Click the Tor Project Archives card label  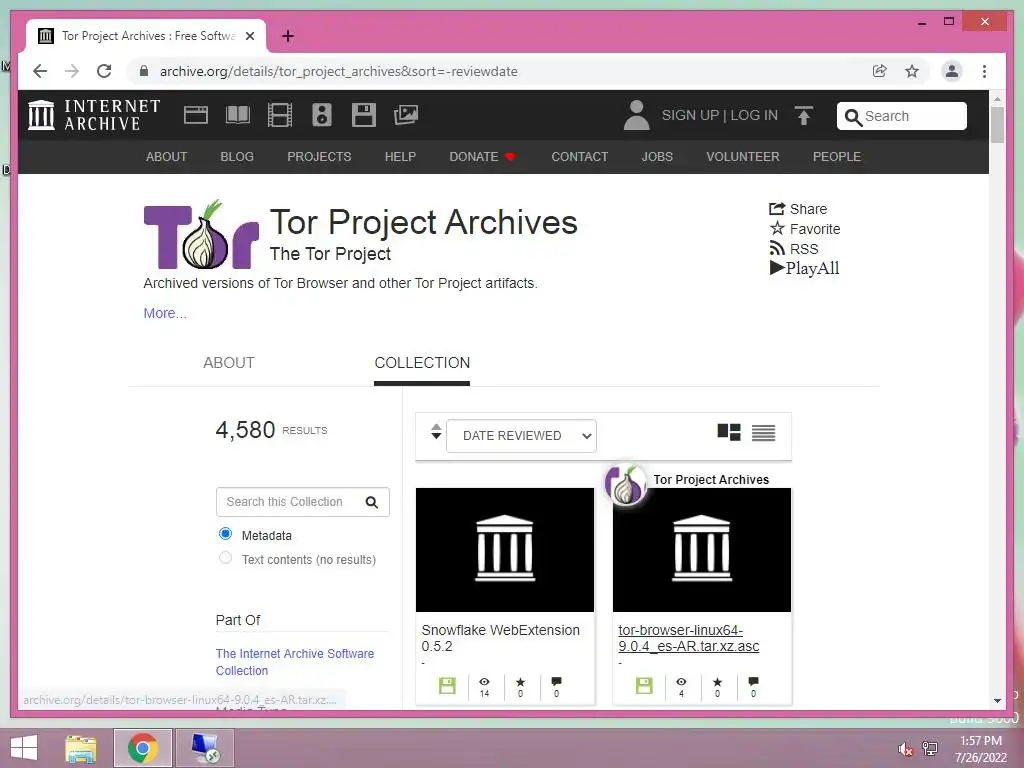(x=711, y=479)
